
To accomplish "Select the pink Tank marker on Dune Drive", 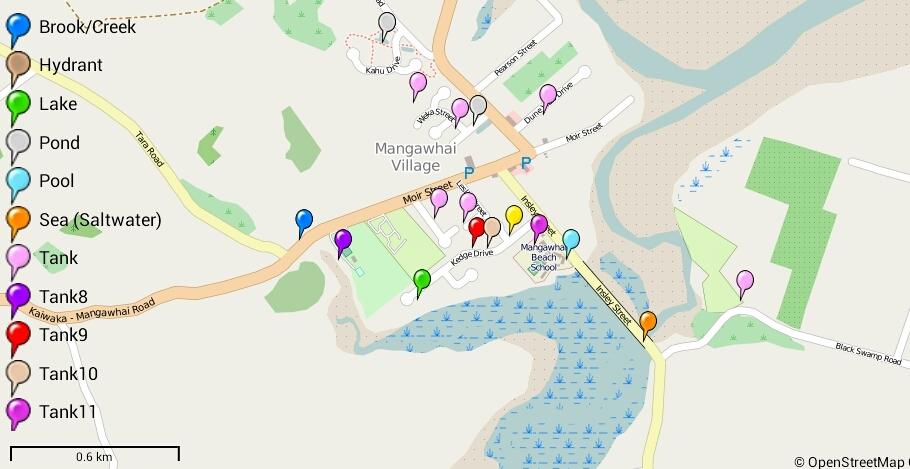I will pos(547,99).
